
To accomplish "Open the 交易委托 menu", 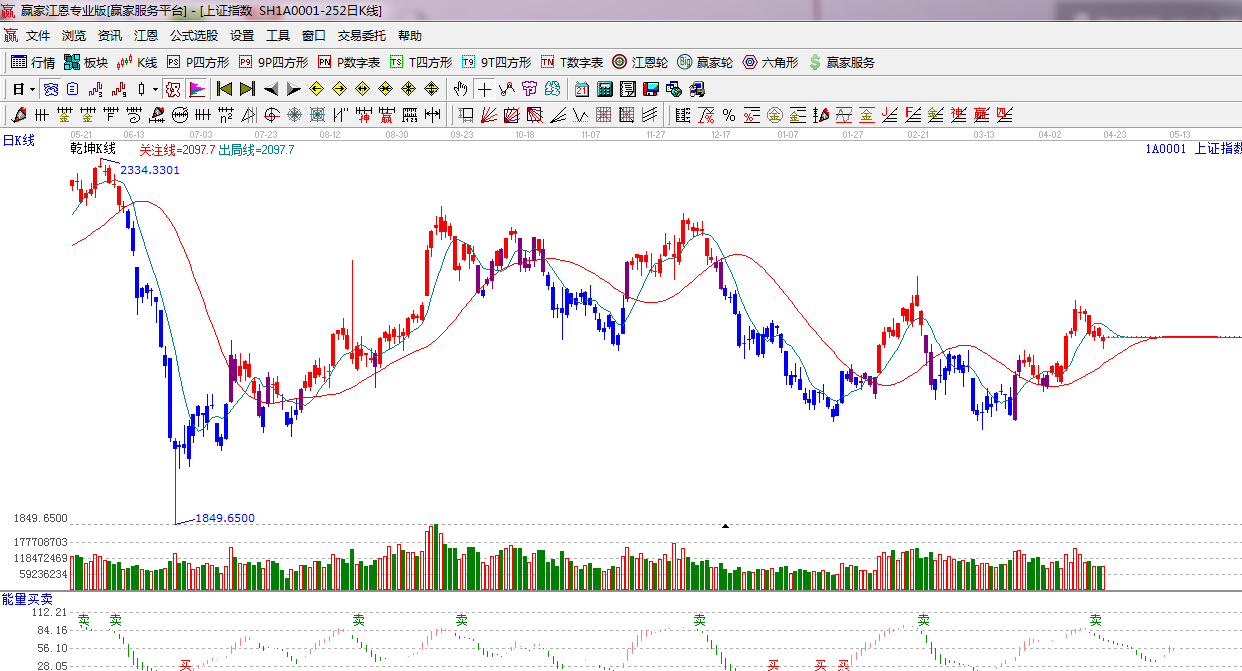I will pos(361,36).
